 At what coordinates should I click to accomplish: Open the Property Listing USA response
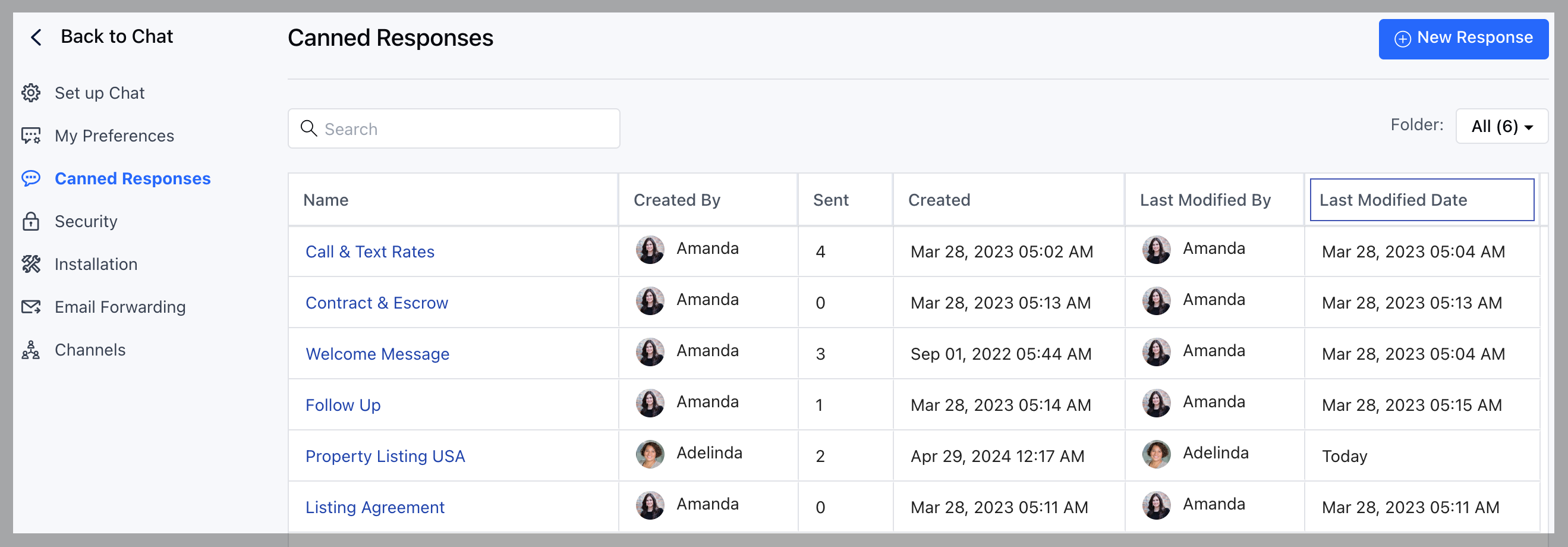click(385, 456)
